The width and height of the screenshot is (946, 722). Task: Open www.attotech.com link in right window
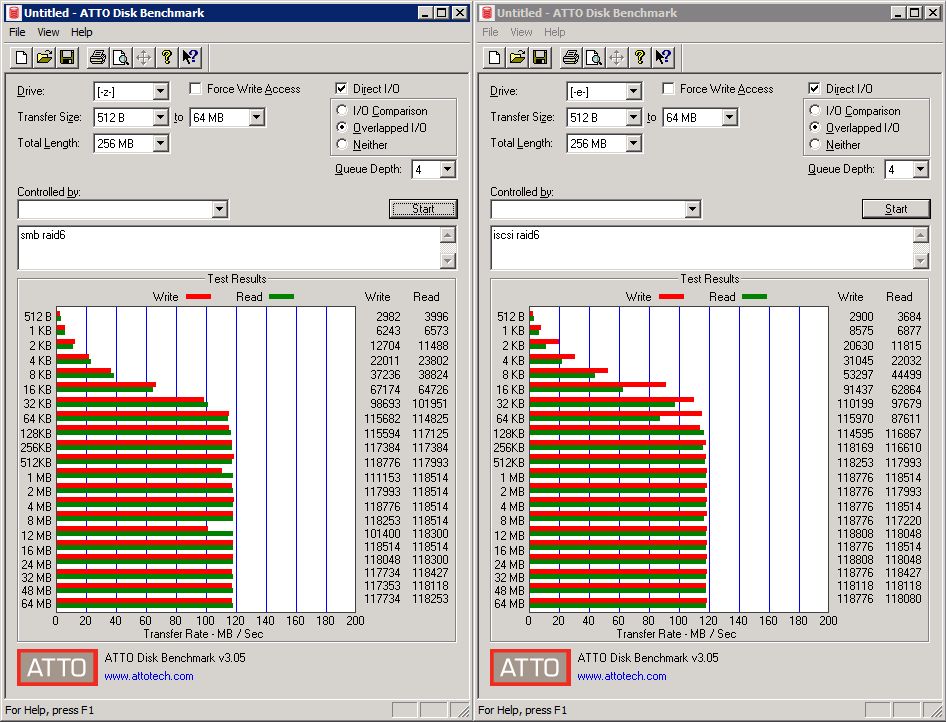click(622, 676)
